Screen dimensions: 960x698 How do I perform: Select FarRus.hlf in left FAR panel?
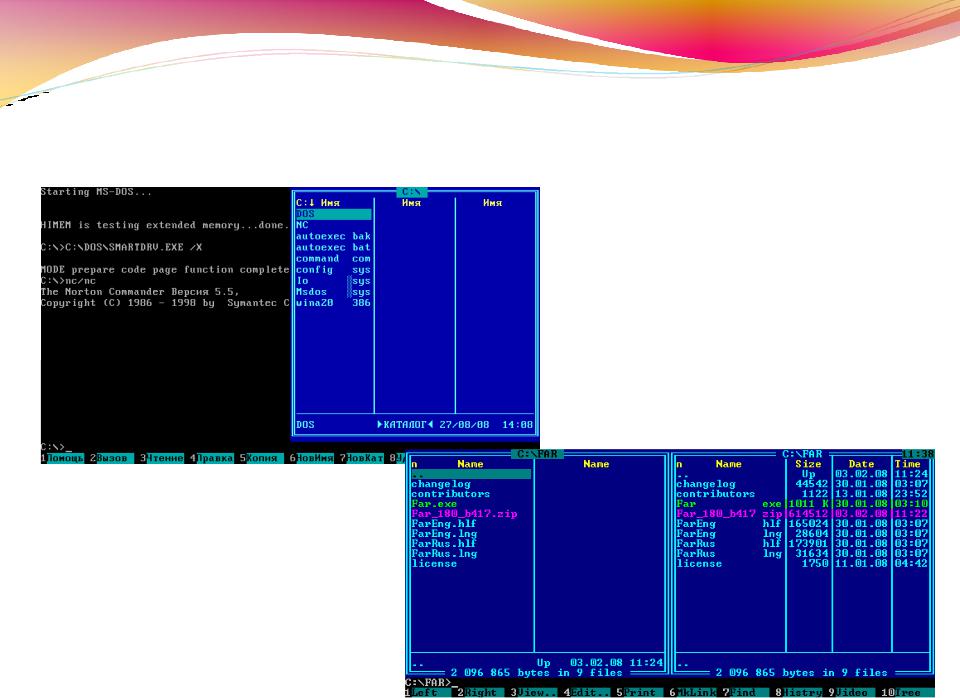(x=444, y=543)
